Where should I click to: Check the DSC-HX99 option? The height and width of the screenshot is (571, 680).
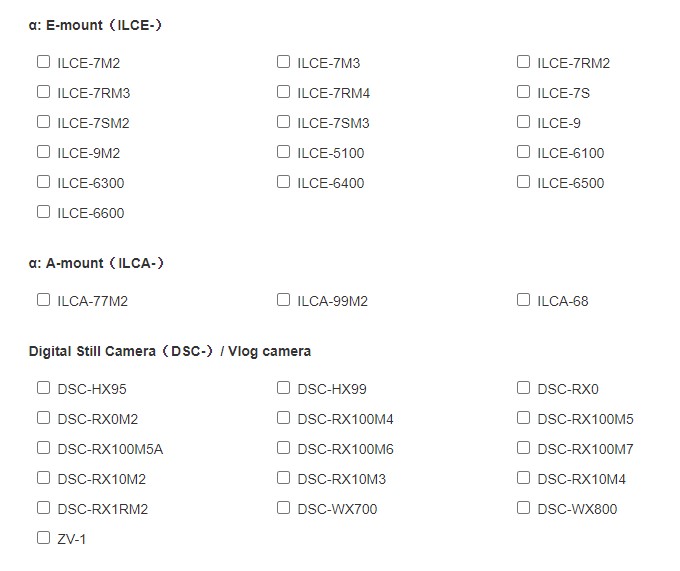tap(283, 388)
